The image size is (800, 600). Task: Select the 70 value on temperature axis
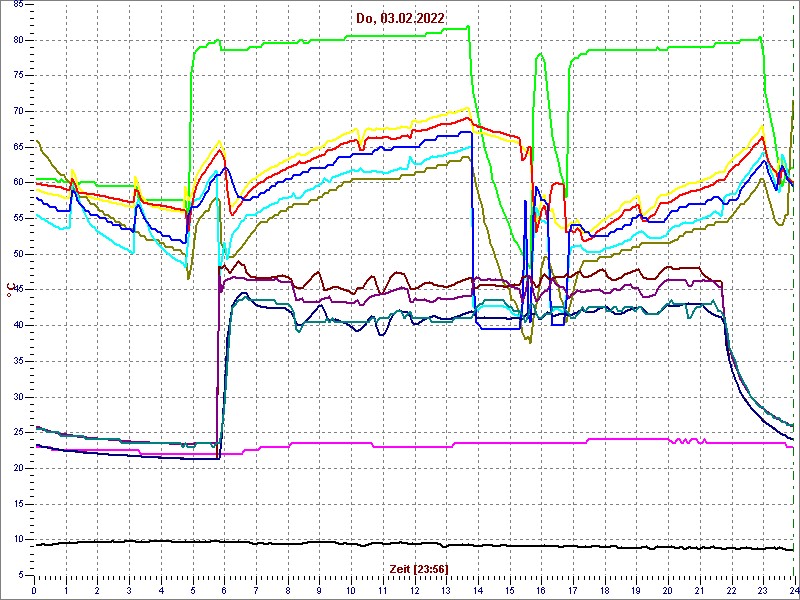click(x=17, y=112)
